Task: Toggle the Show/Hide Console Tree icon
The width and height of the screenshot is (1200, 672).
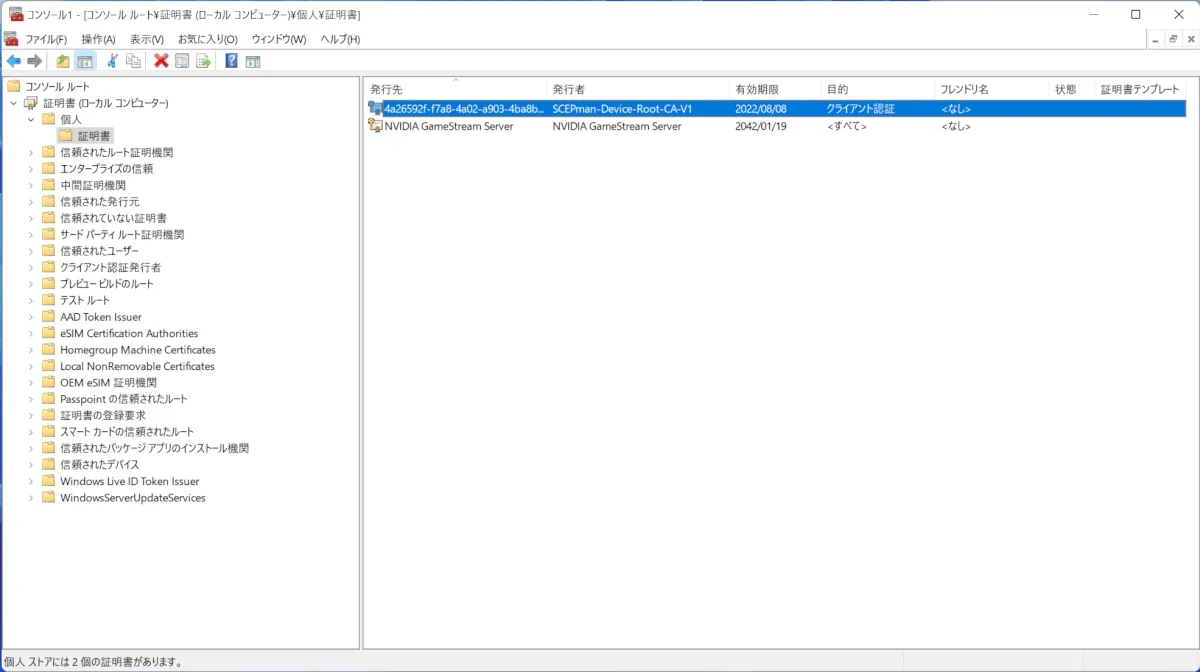Action: point(85,61)
